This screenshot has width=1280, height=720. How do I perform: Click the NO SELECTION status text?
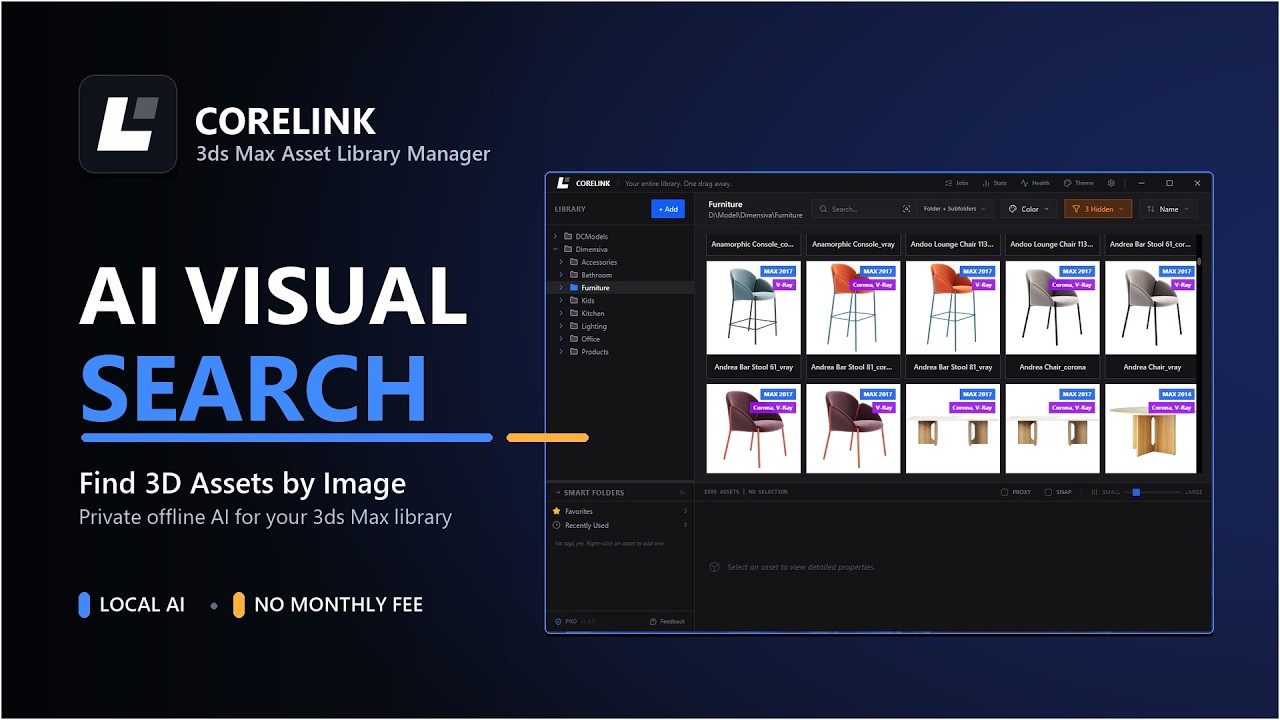(x=768, y=492)
